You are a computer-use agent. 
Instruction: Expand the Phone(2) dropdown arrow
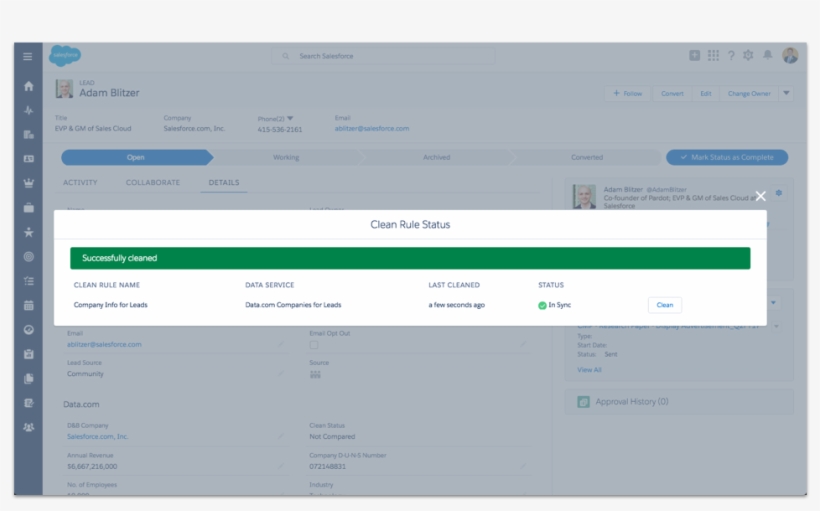tap(290, 118)
